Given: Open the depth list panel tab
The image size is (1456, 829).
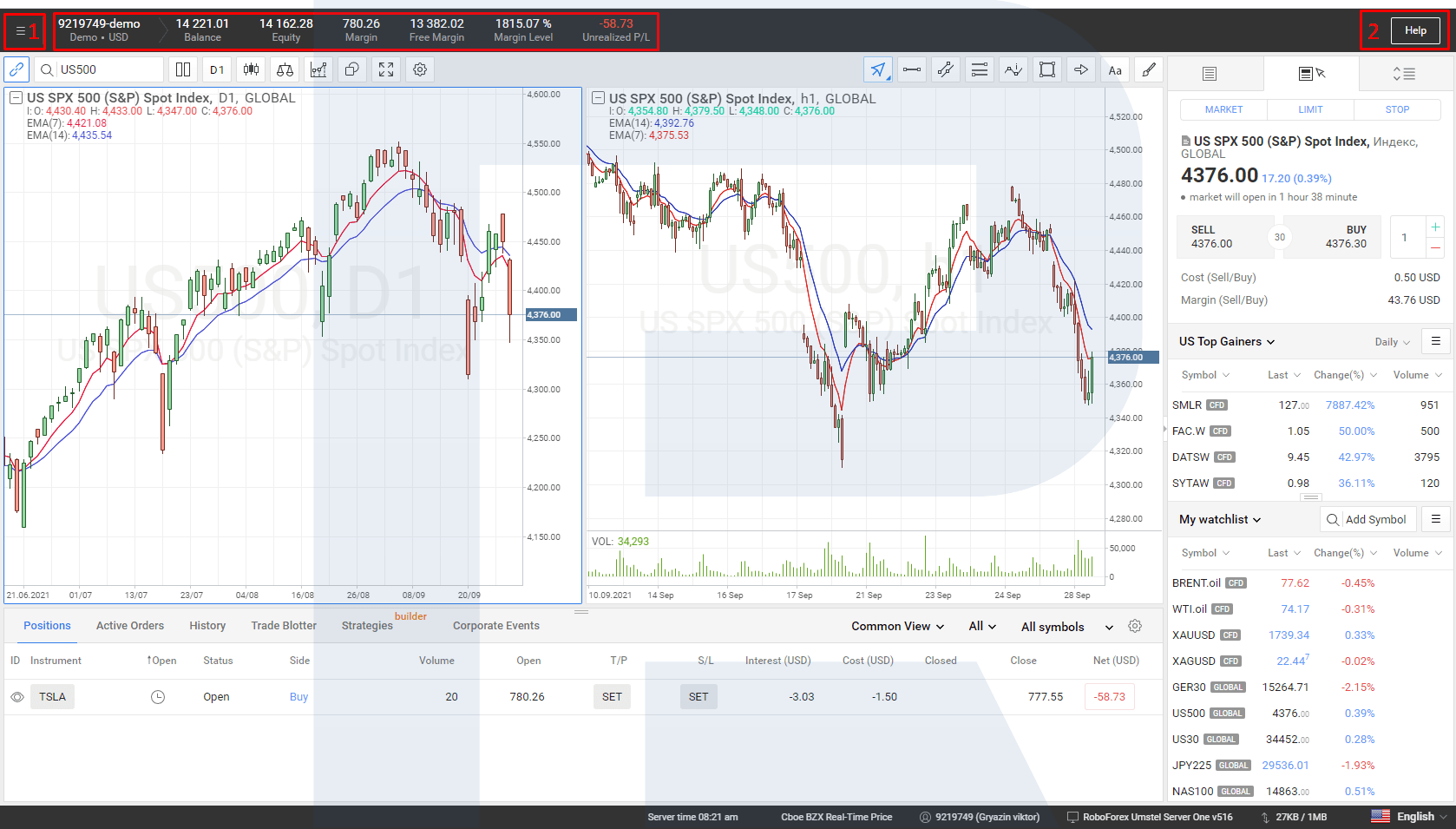Looking at the screenshot, I should (x=1405, y=74).
